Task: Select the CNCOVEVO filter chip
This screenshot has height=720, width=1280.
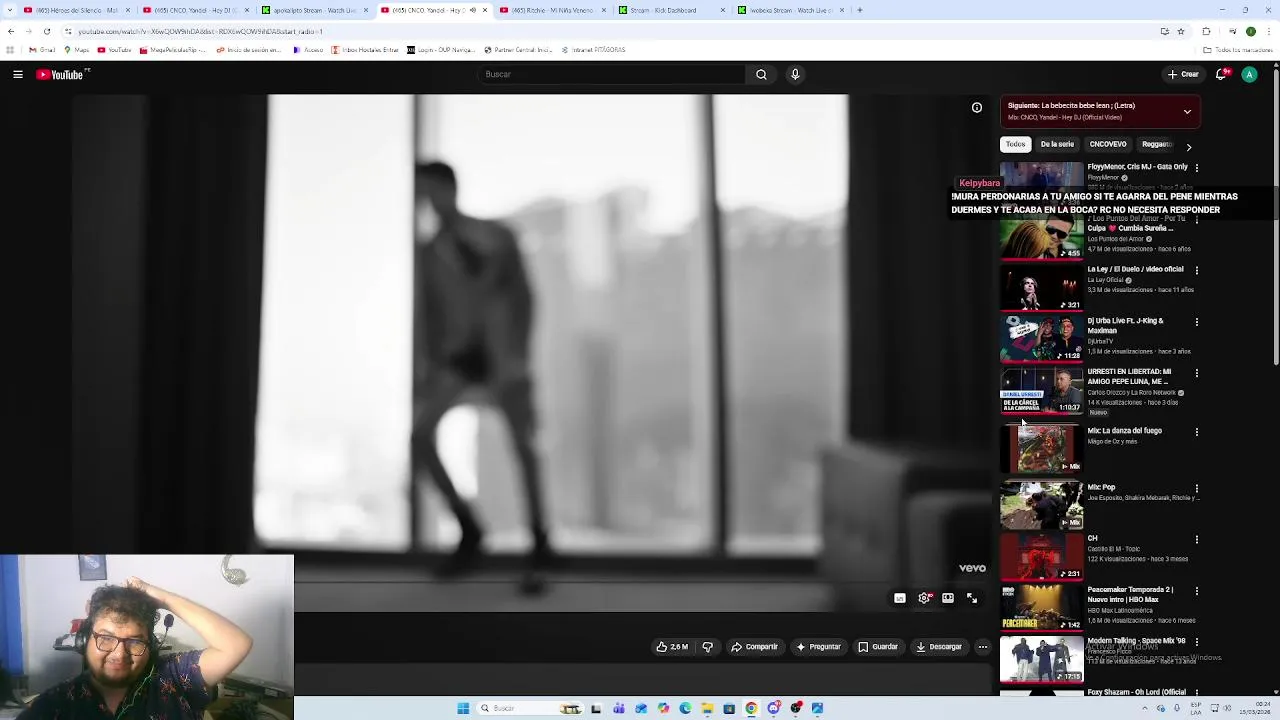Action: pyautogui.click(x=1108, y=144)
